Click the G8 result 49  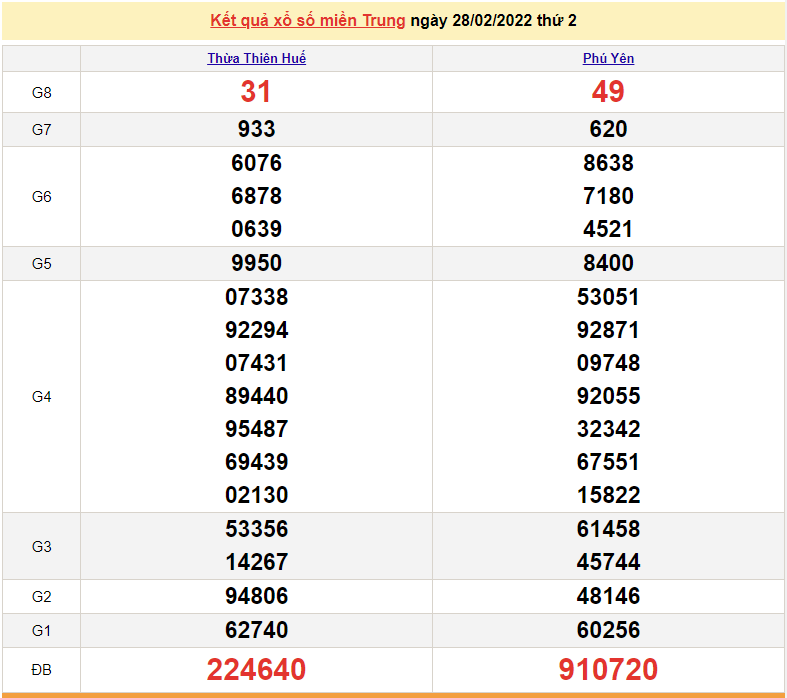click(608, 92)
